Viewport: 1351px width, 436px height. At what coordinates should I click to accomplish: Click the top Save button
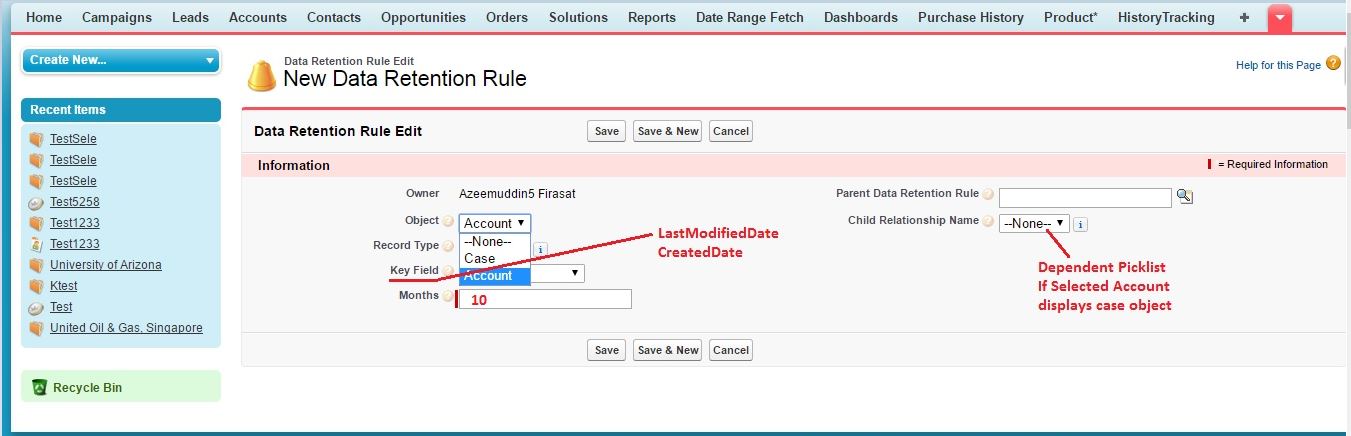click(x=606, y=131)
